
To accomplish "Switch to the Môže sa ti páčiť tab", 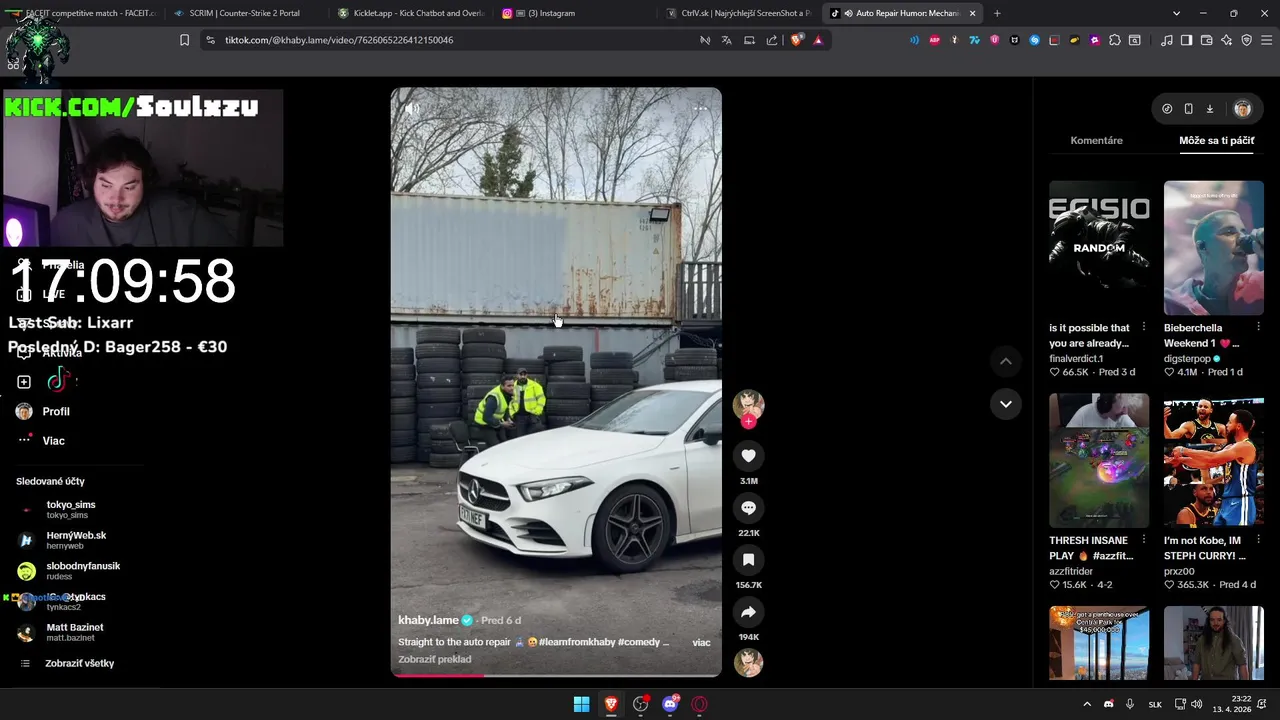I will 1216,140.
